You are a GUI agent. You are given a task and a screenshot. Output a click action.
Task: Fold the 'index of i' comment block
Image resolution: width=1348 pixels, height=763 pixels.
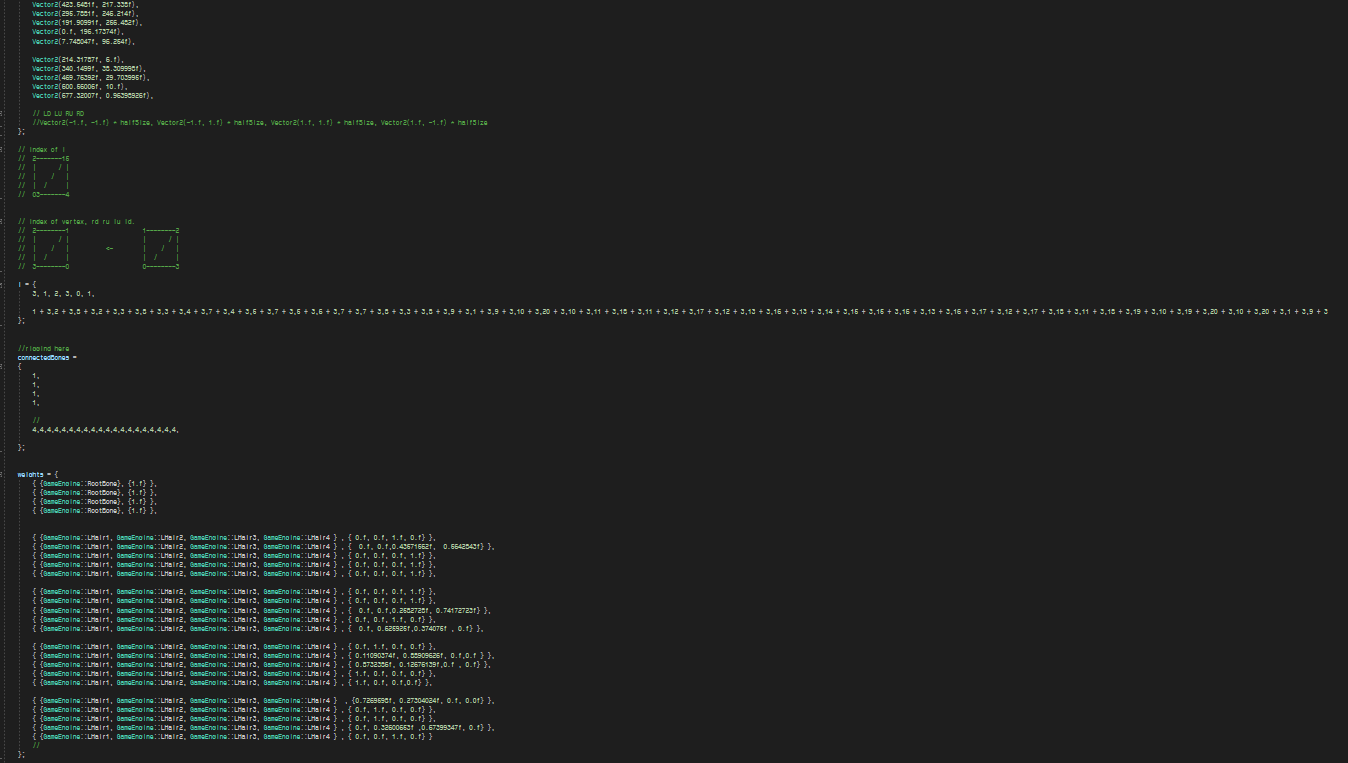point(7,149)
